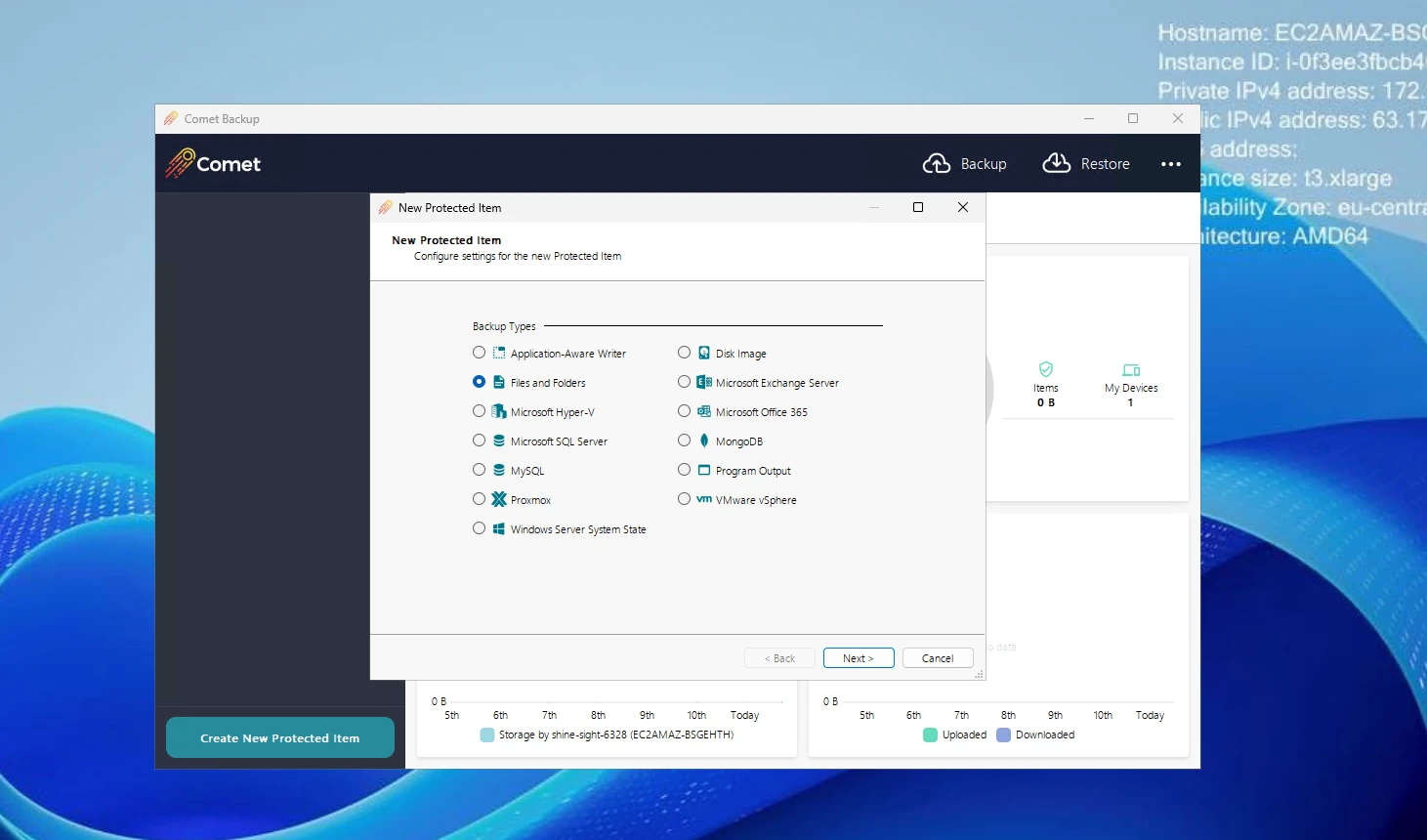Image resolution: width=1427 pixels, height=840 pixels.
Task: Open the Backup menu item
Action: click(965, 164)
